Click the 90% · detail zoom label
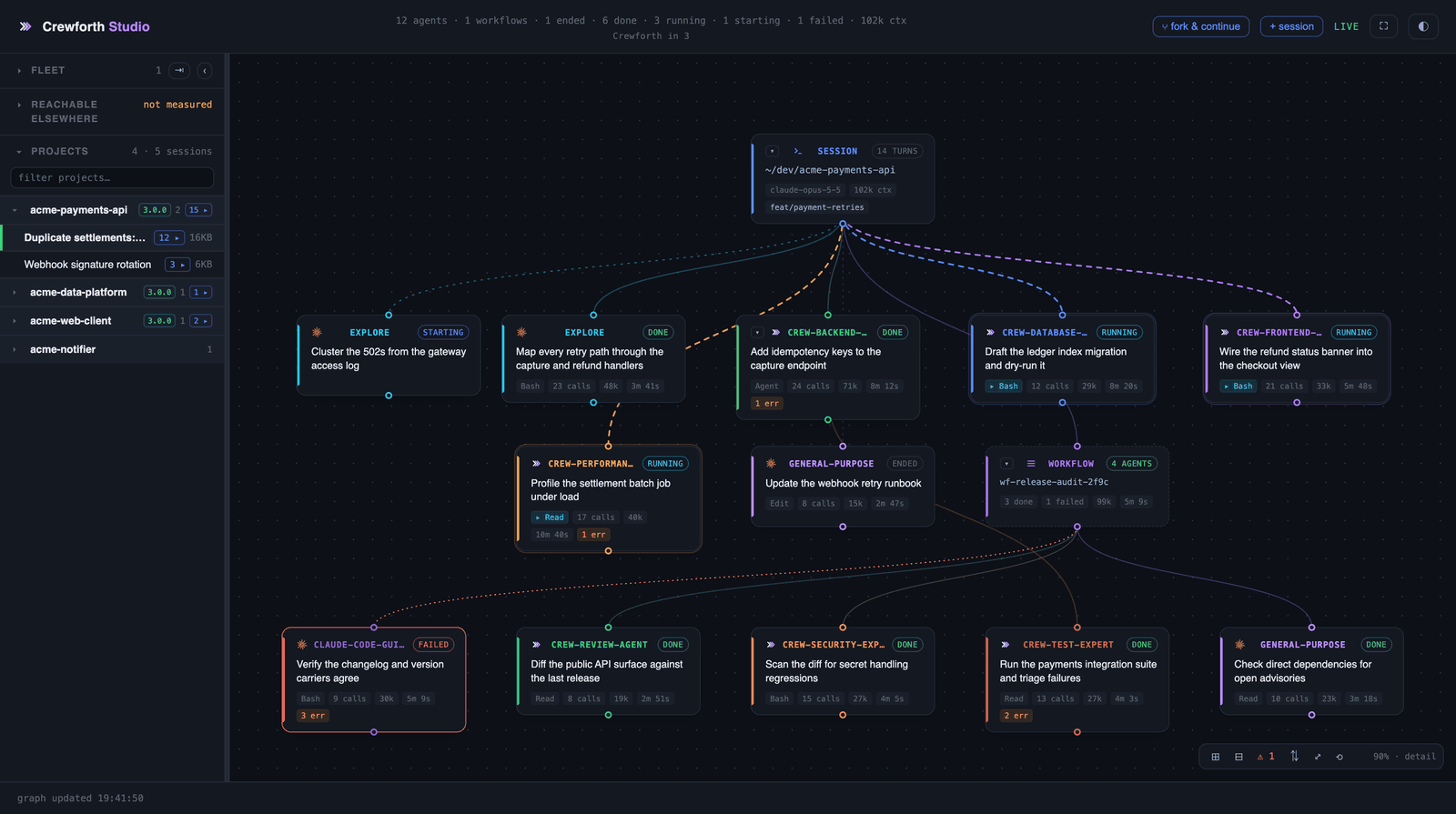Image resolution: width=1456 pixels, height=814 pixels. [x=1404, y=757]
